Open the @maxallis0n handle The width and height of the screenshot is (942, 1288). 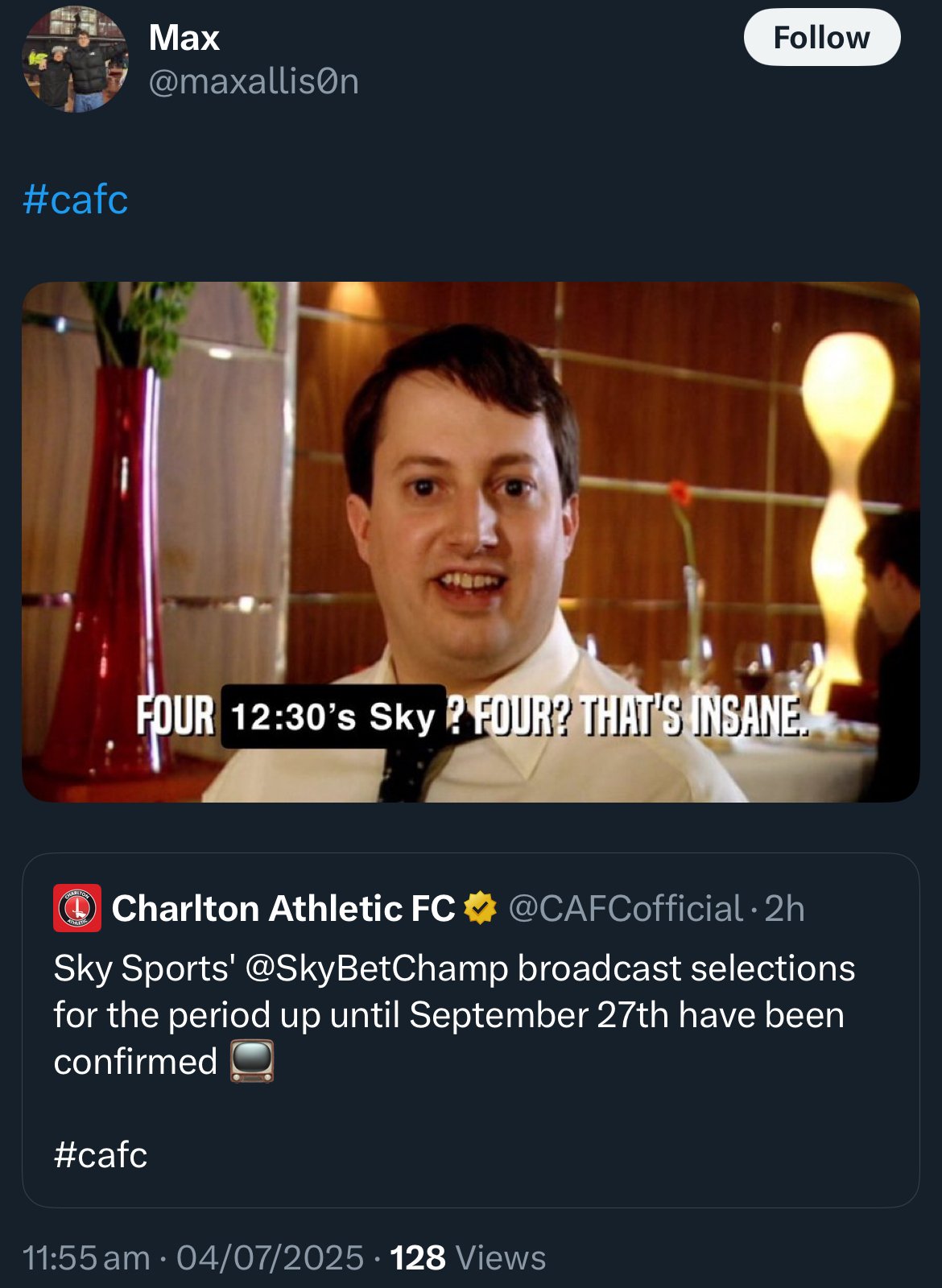254,81
